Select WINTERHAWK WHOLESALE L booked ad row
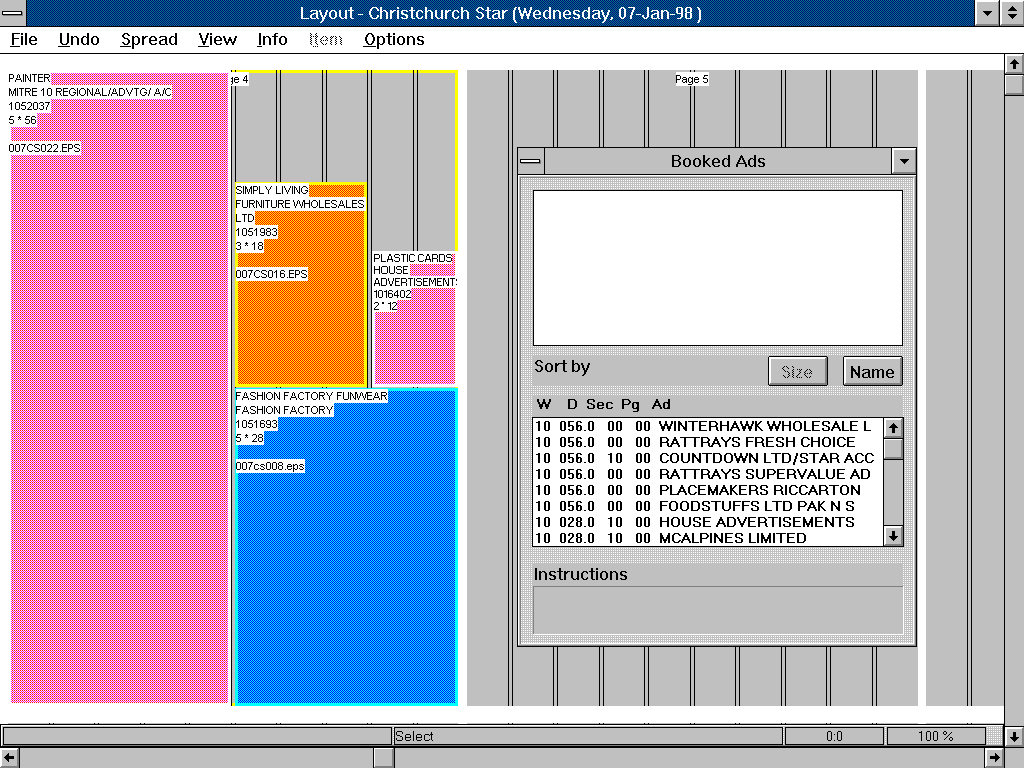The height and width of the screenshot is (768, 1024). pyautogui.click(x=708, y=426)
